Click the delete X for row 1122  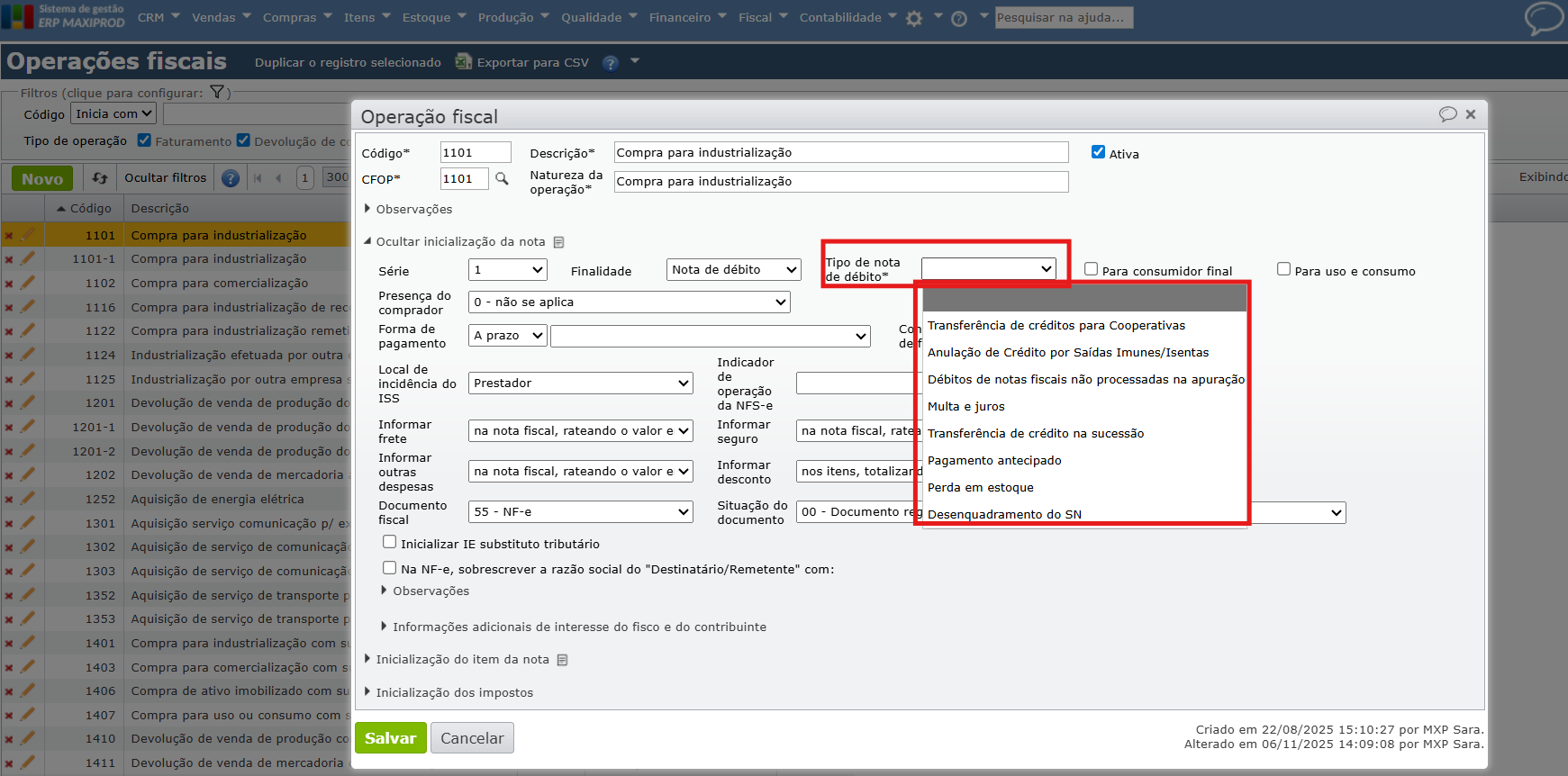pyautogui.click(x=9, y=331)
